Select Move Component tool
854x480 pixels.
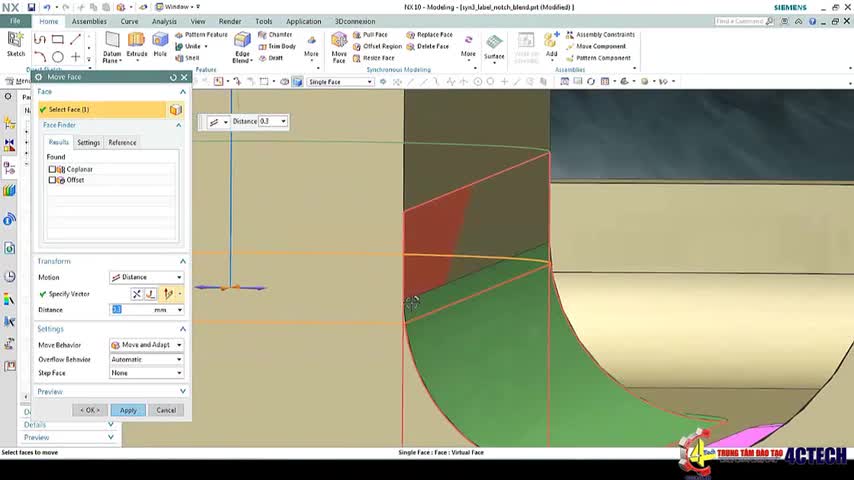click(x=595, y=46)
